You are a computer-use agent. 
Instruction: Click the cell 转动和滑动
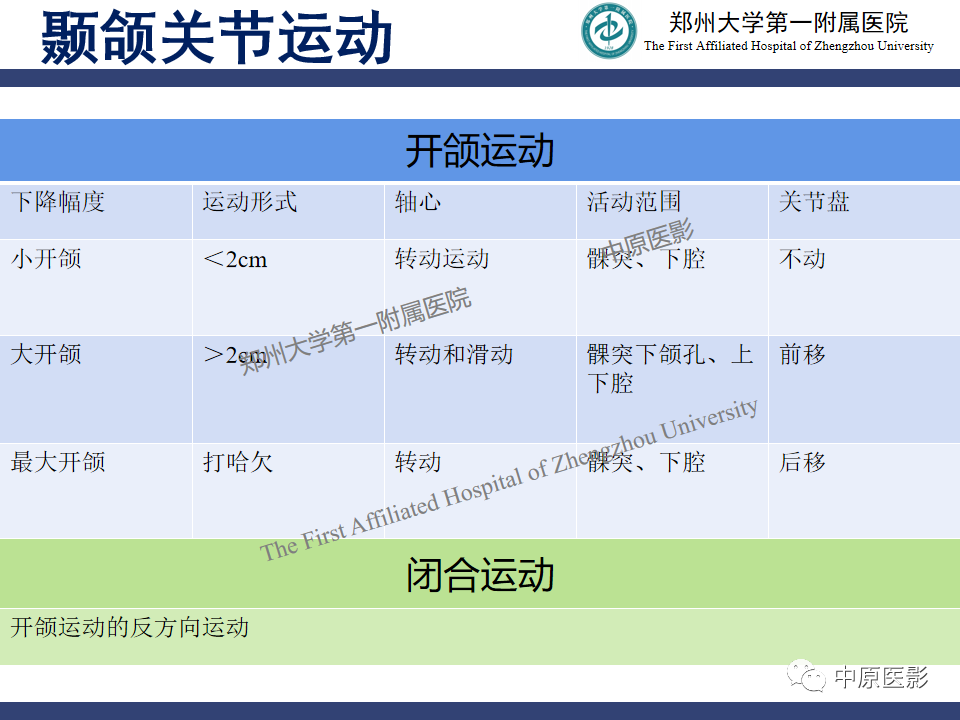coord(454,354)
